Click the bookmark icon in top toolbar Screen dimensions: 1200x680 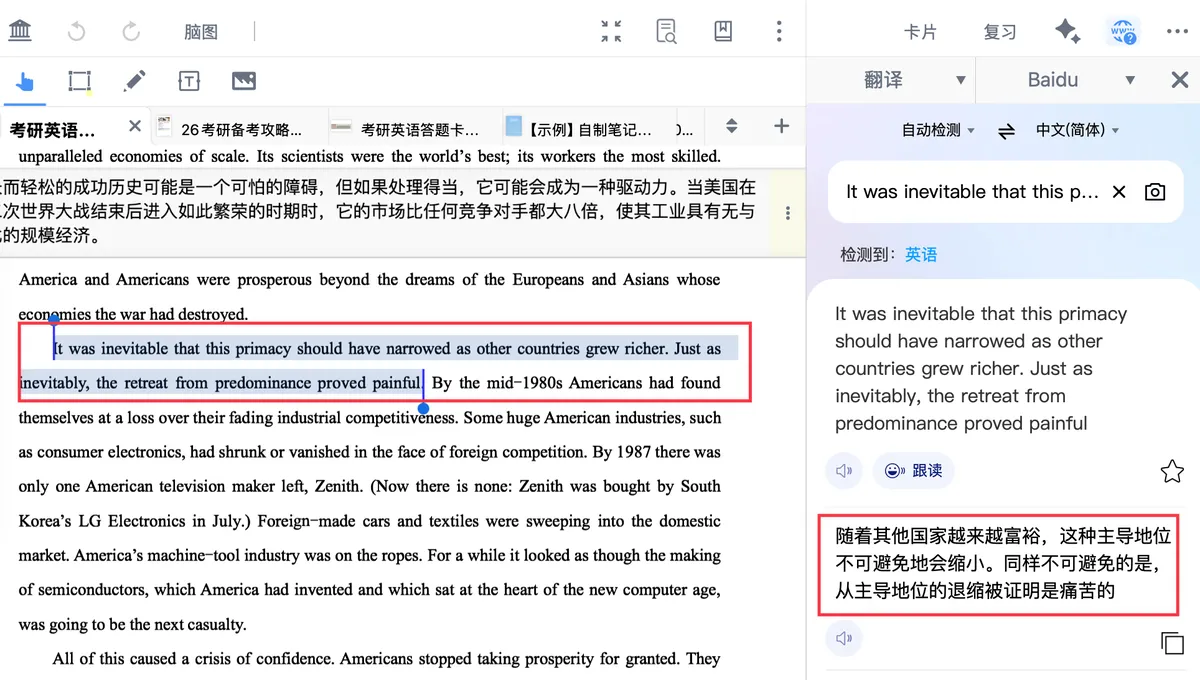723,31
